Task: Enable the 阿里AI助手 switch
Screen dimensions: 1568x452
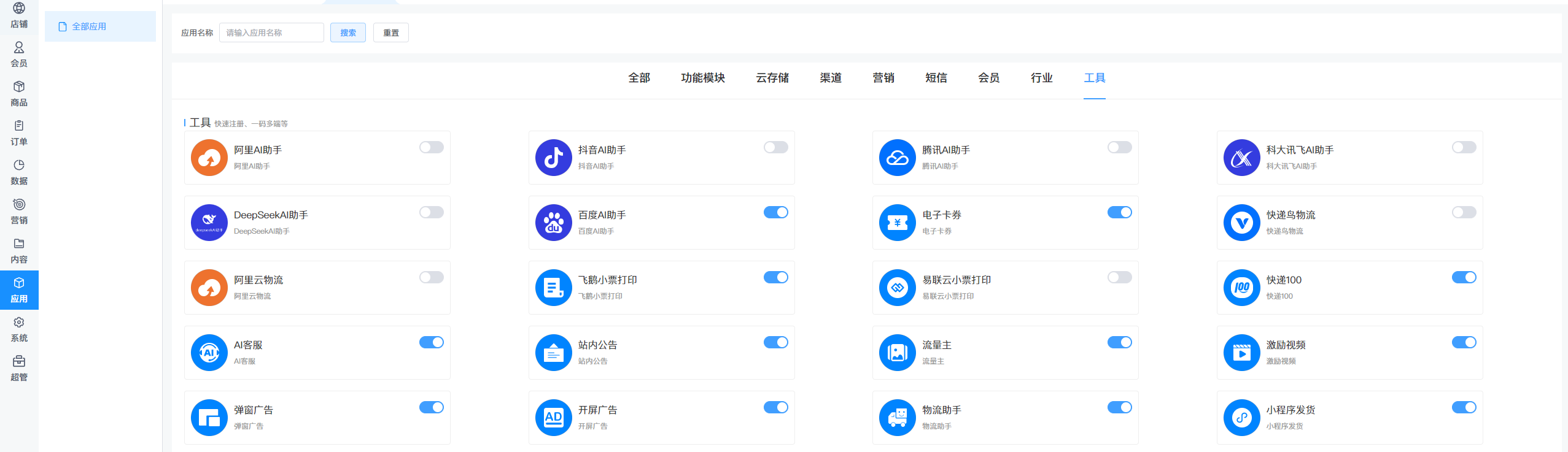Action: pyautogui.click(x=432, y=147)
